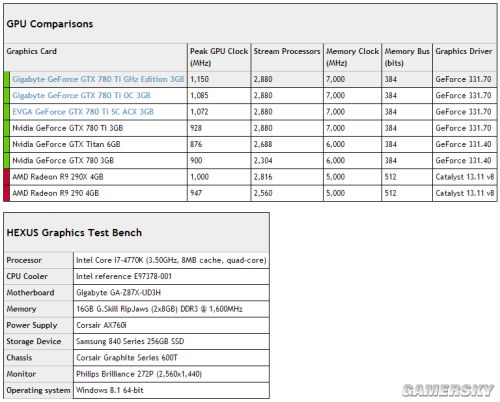Viewport: 500px width, 402px height.
Task: Click the Samsung 840 Series 256GB SSD value
Action: (130, 342)
